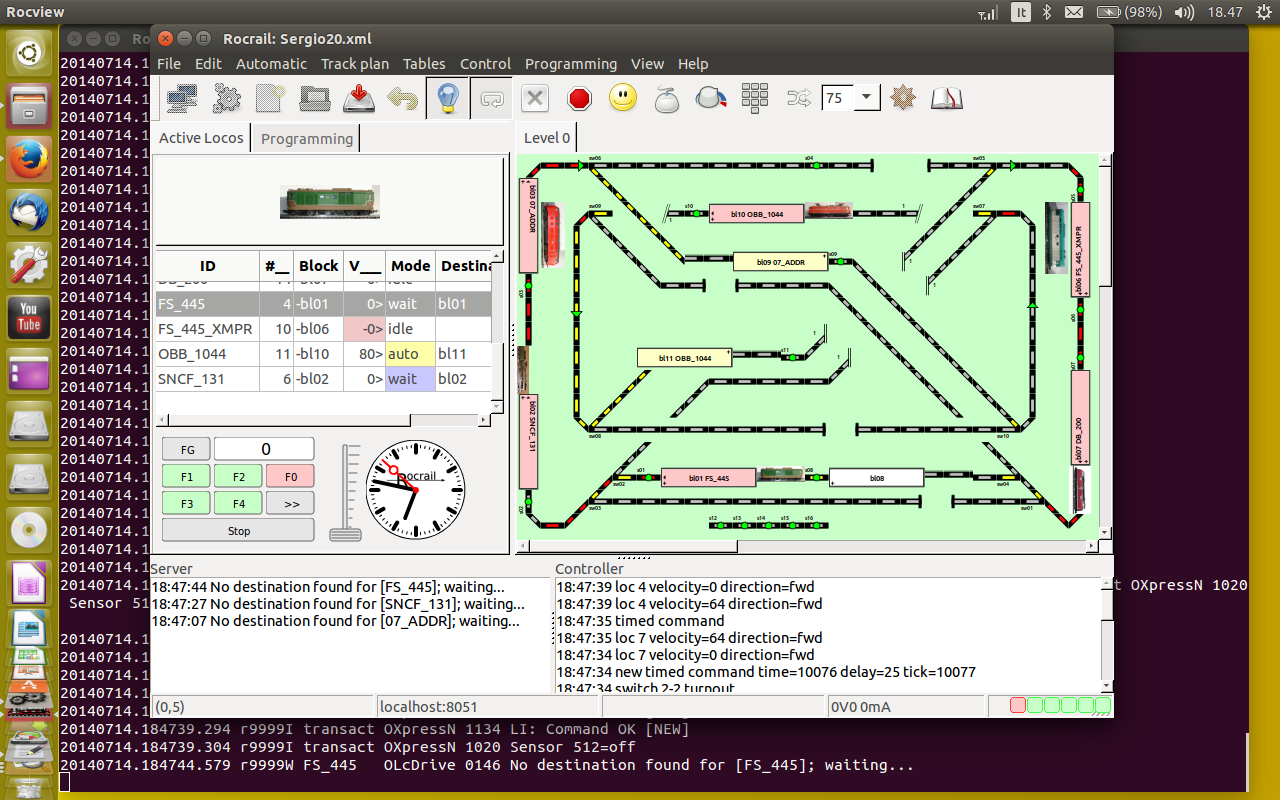Click the speed value field showing 0
This screenshot has height=800, width=1280.
click(x=264, y=449)
